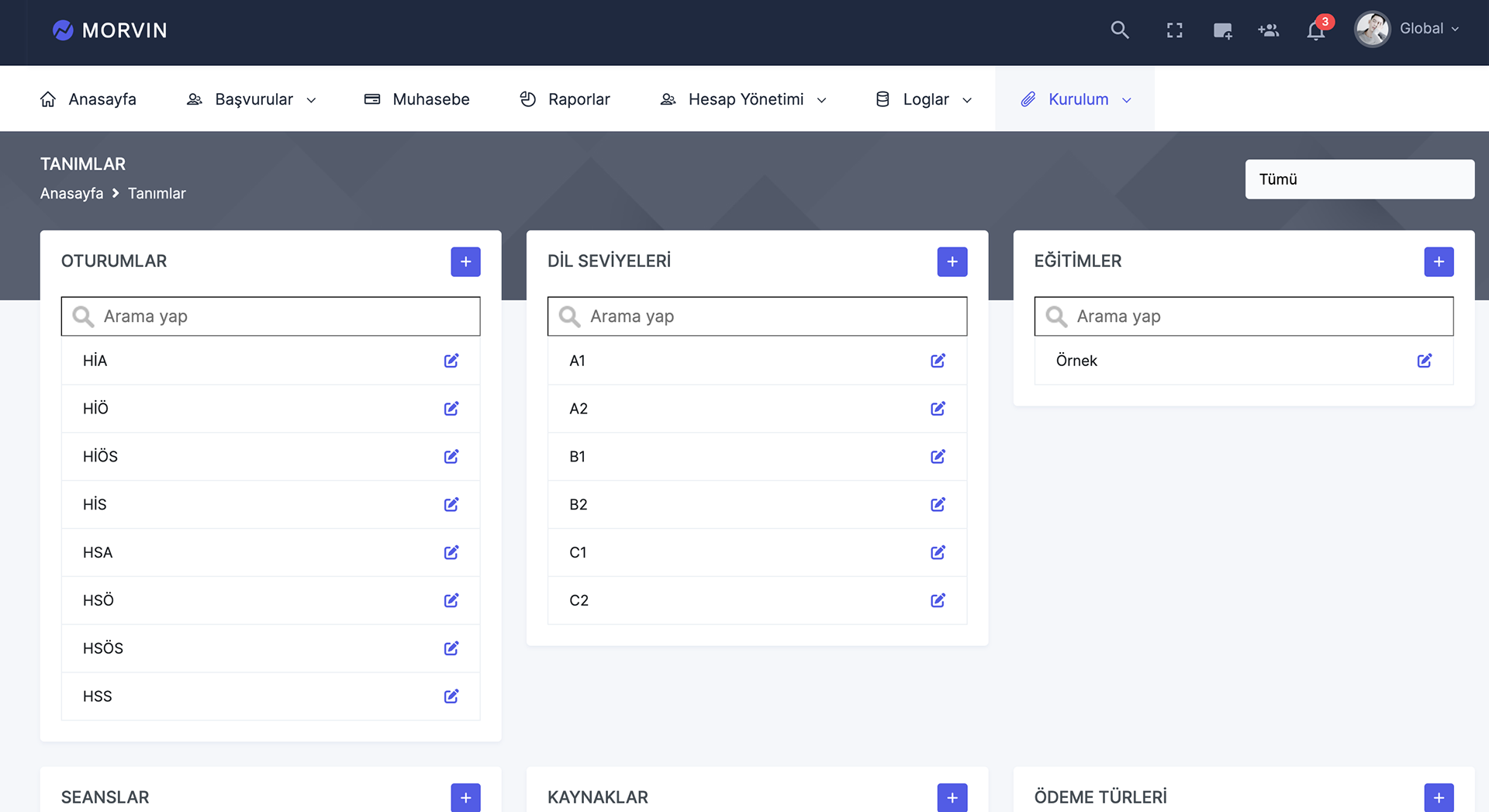Click the search icon in top header

1119,30
